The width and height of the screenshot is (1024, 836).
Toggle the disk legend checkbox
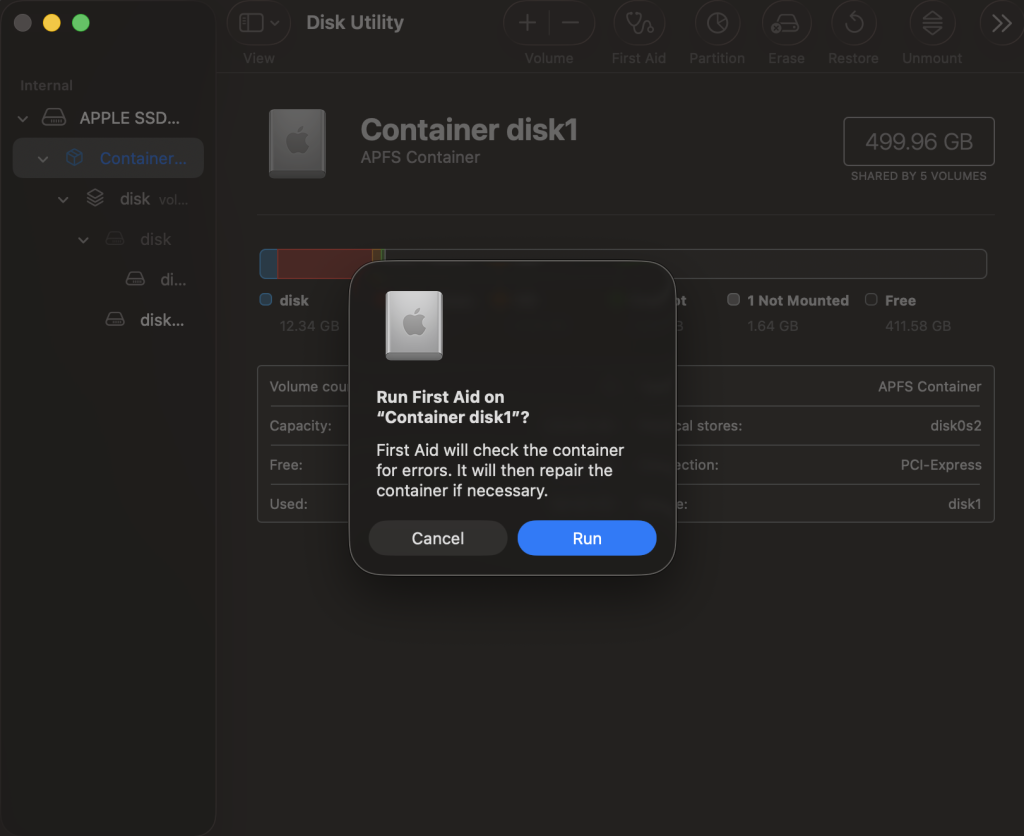(x=266, y=300)
